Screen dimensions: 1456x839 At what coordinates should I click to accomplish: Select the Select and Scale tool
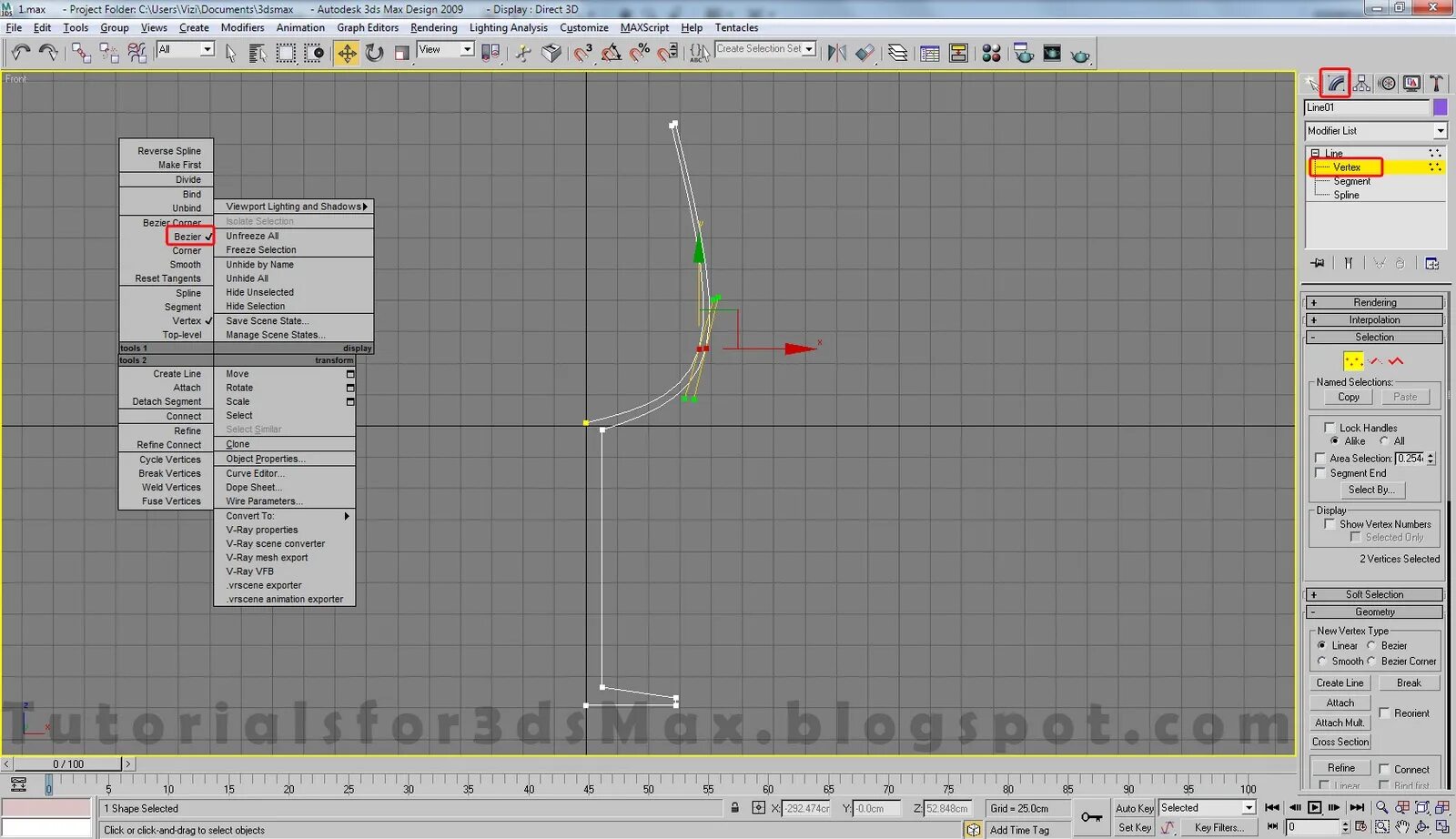[x=401, y=53]
